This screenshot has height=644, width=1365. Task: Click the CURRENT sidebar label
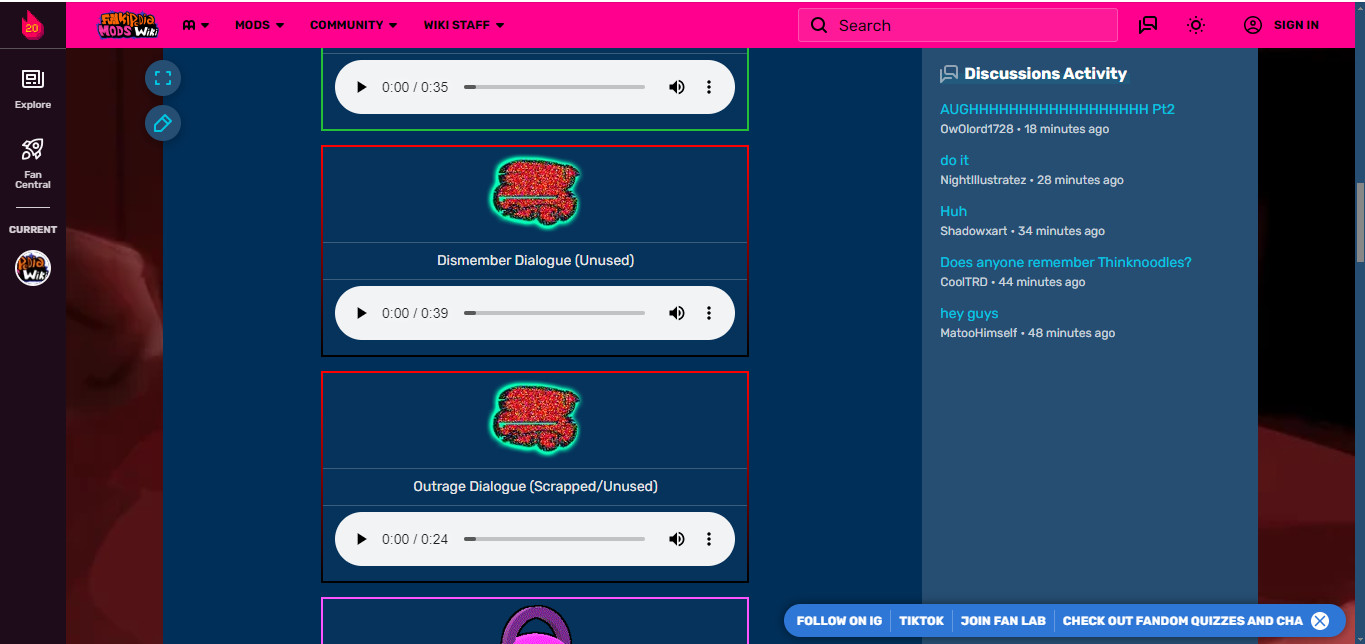coord(33,229)
